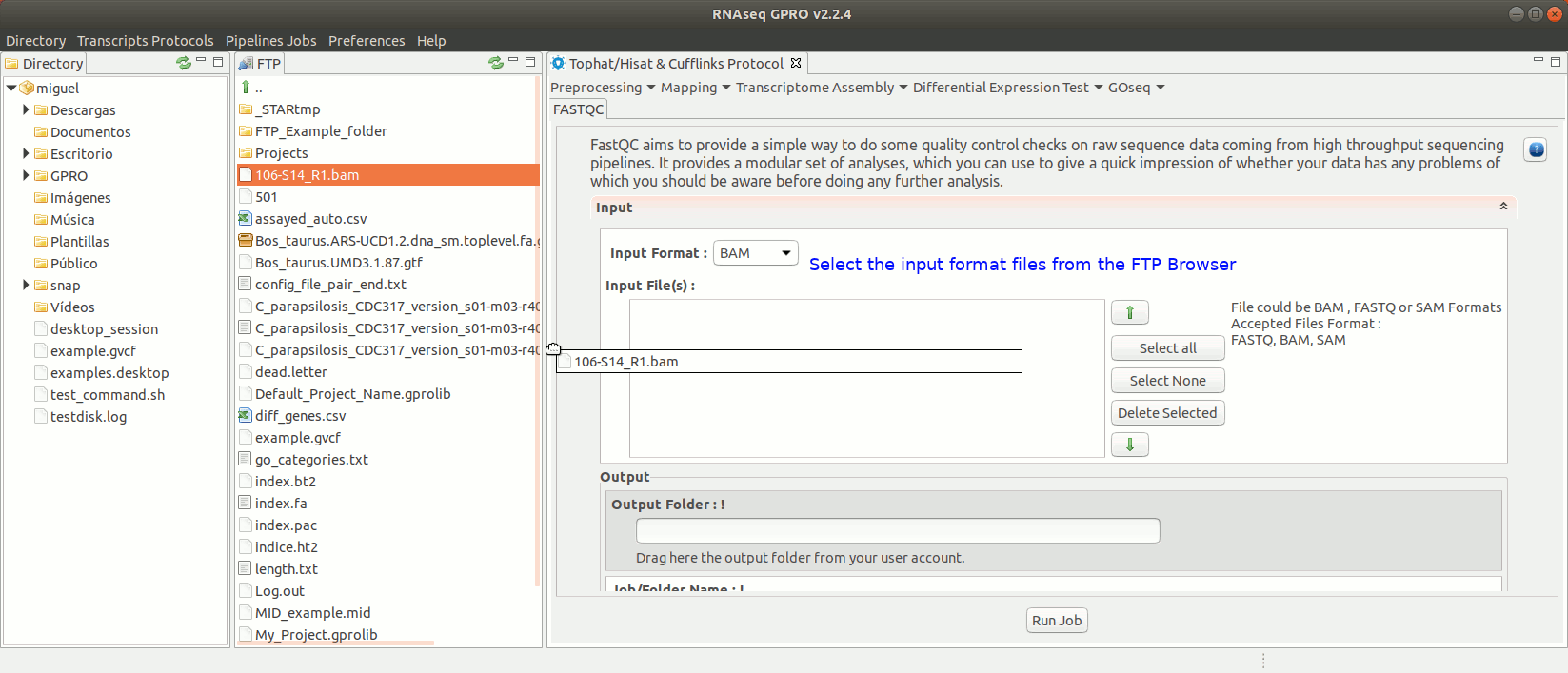This screenshot has height=673, width=1568.
Task: Maximize the FTP panel
Action: coord(530,62)
